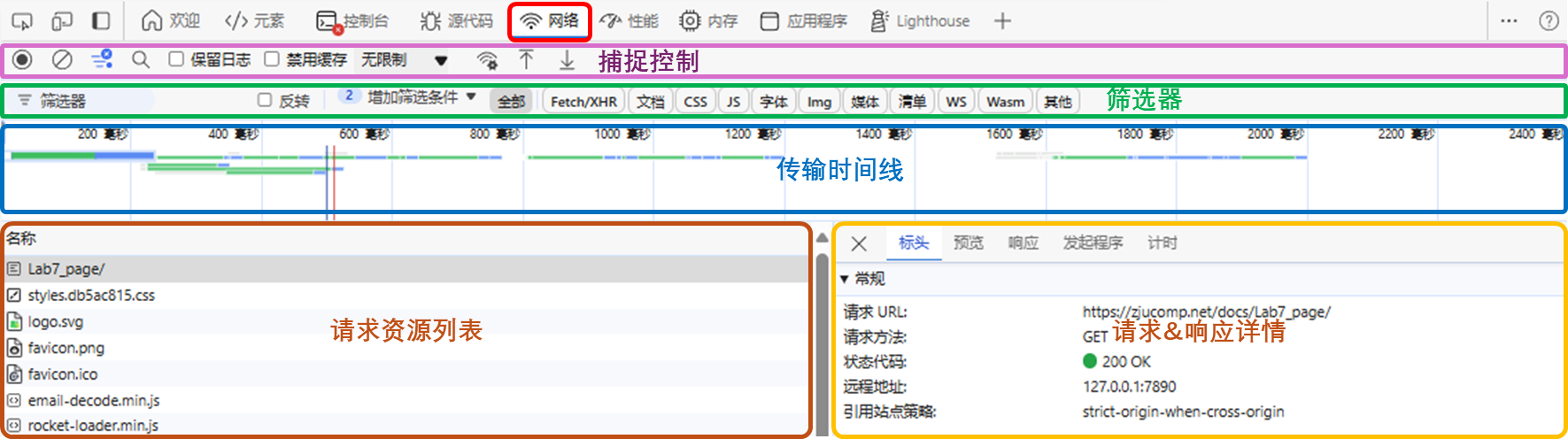Switch to the 响应 response detail tab
1568x439 pixels.
point(1023,243)
